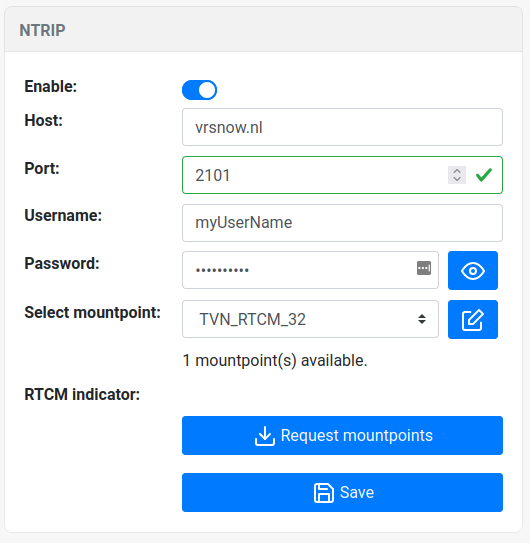Click the mountpoint dropdown arrows
Screen dimensions: 530x543
pyautogui.click(x=422, y=319)
